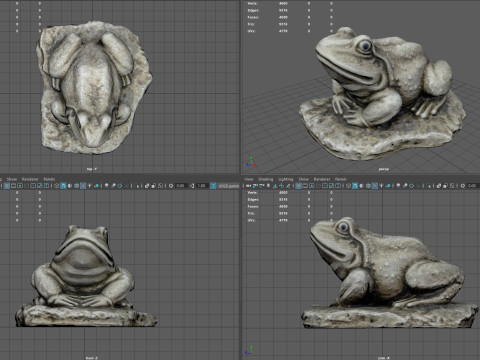
Task: Click Multisample Anti-aliasing in side view toolbar
Action: pyautogui.click(x=411, y=186)
